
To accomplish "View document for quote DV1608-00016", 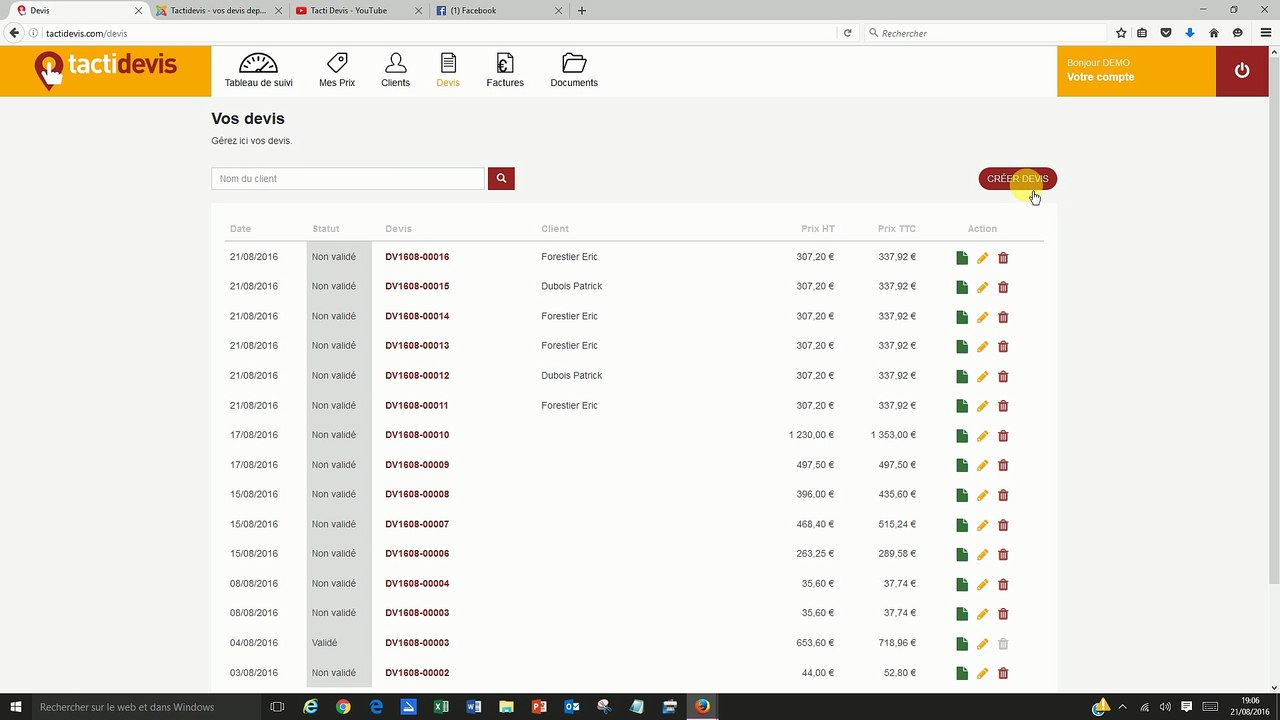I will click(x=962, y=258).
